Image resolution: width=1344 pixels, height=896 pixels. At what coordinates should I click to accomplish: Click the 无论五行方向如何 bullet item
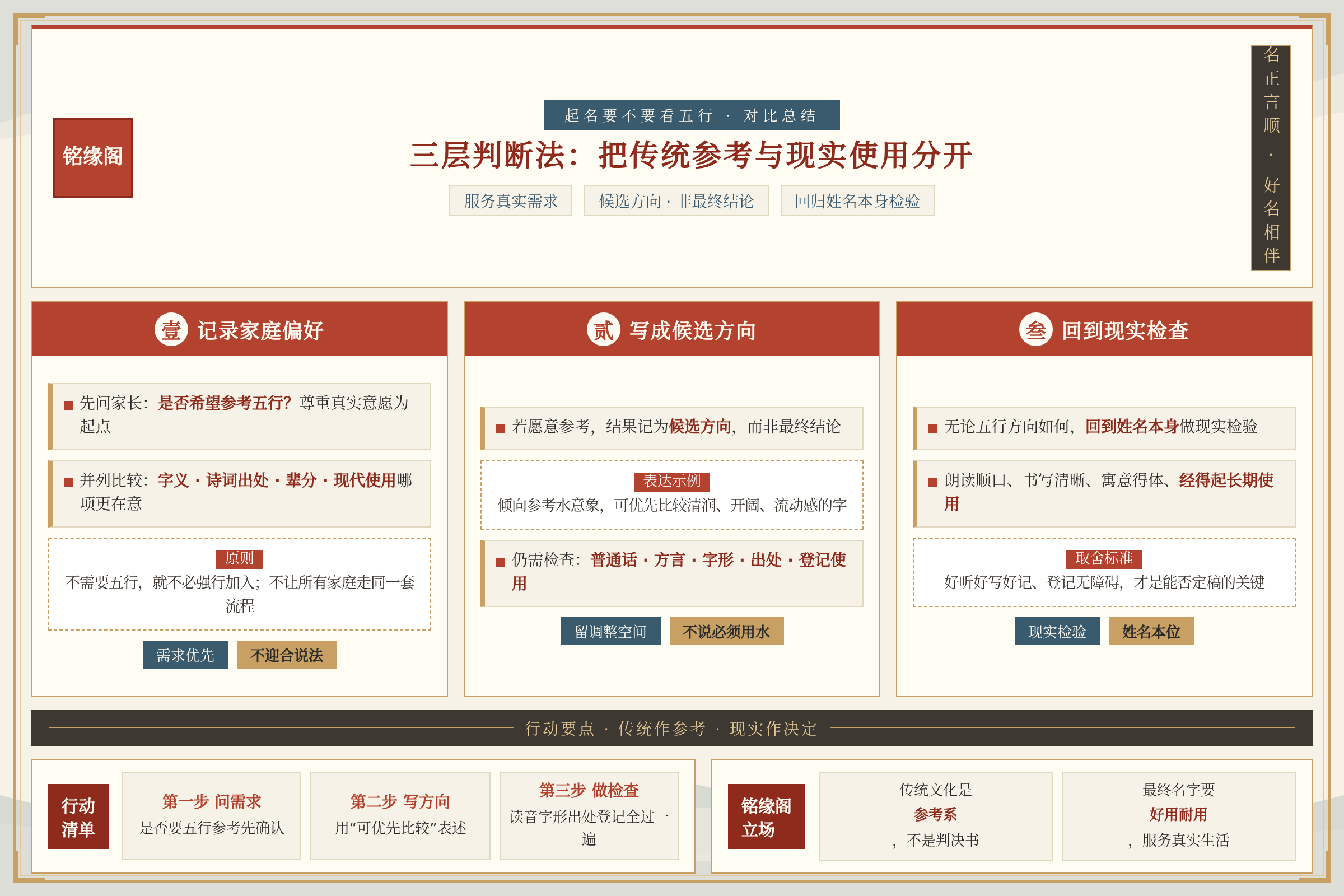coord(1104,427)
